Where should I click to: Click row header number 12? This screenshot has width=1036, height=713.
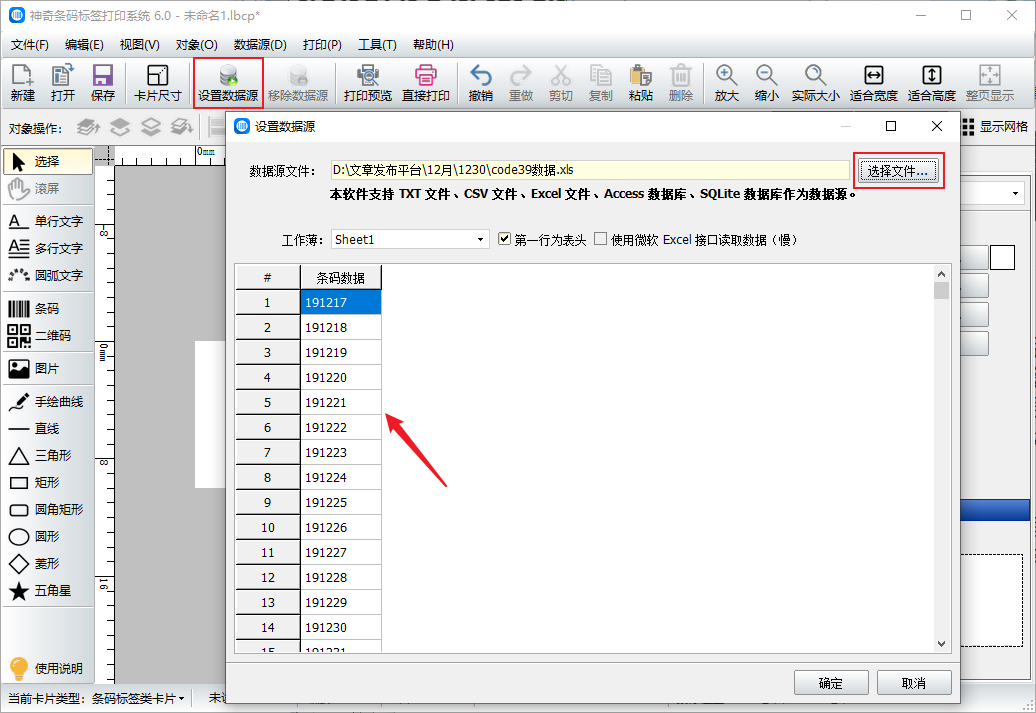click(x=268, y=578)
